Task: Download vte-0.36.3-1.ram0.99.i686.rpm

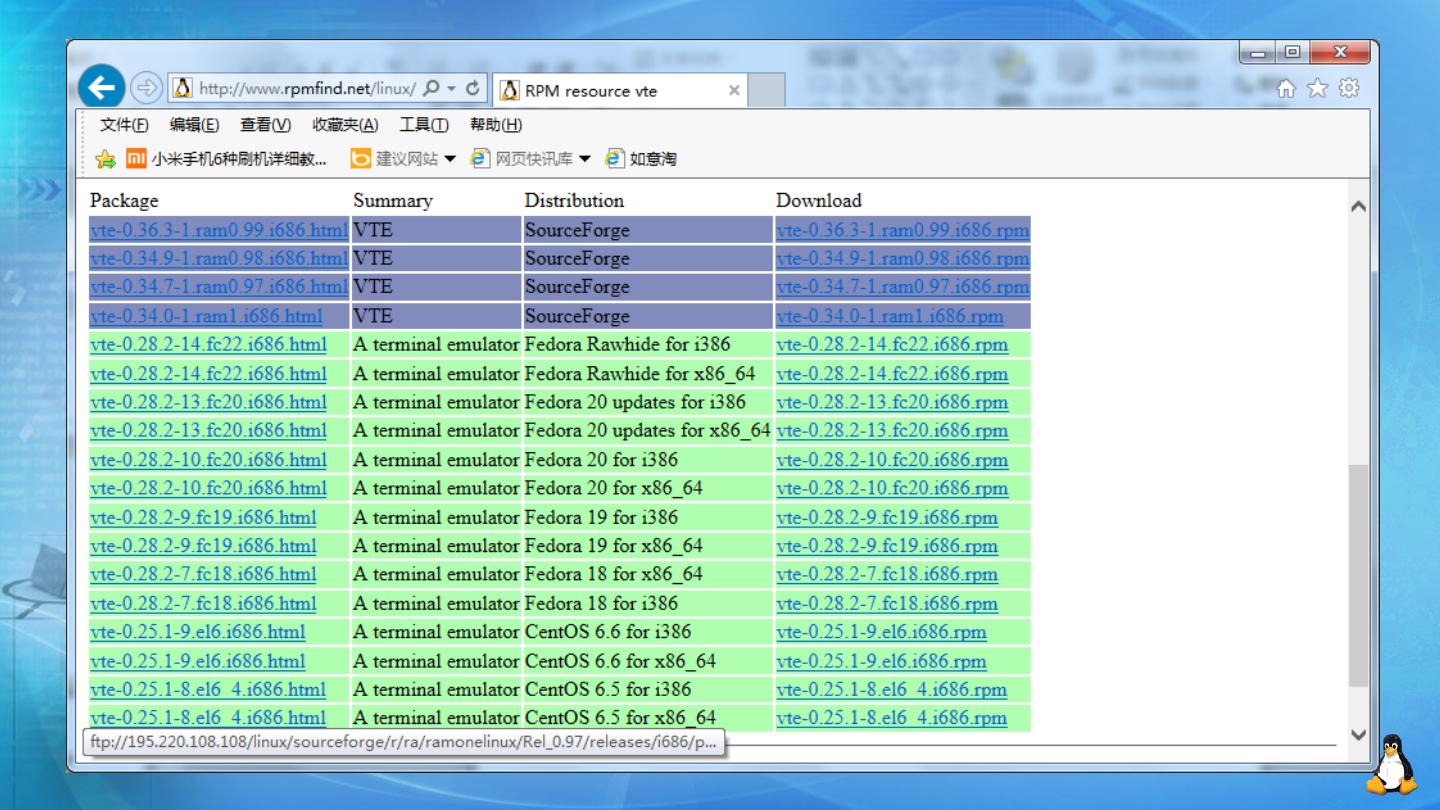Action: click(x=902, y=230)
